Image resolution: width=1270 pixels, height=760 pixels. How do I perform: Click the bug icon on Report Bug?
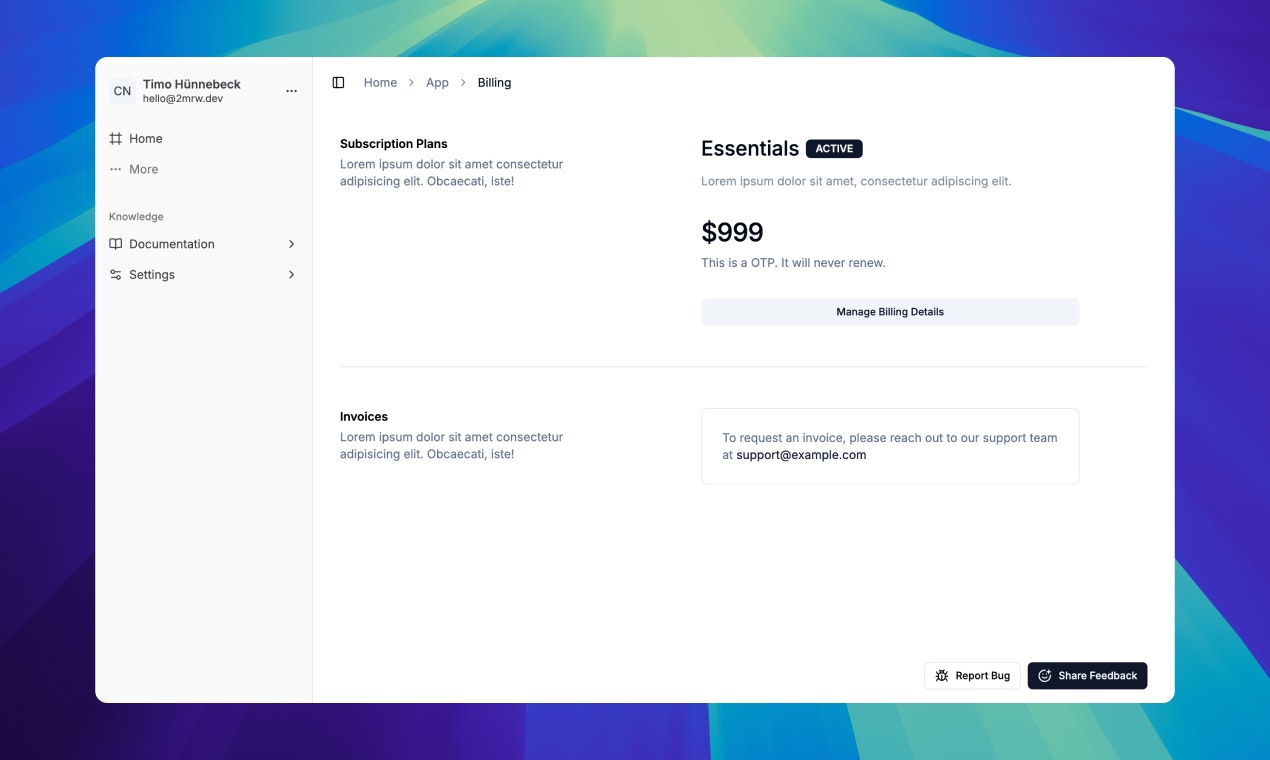(x=942, y=676)
